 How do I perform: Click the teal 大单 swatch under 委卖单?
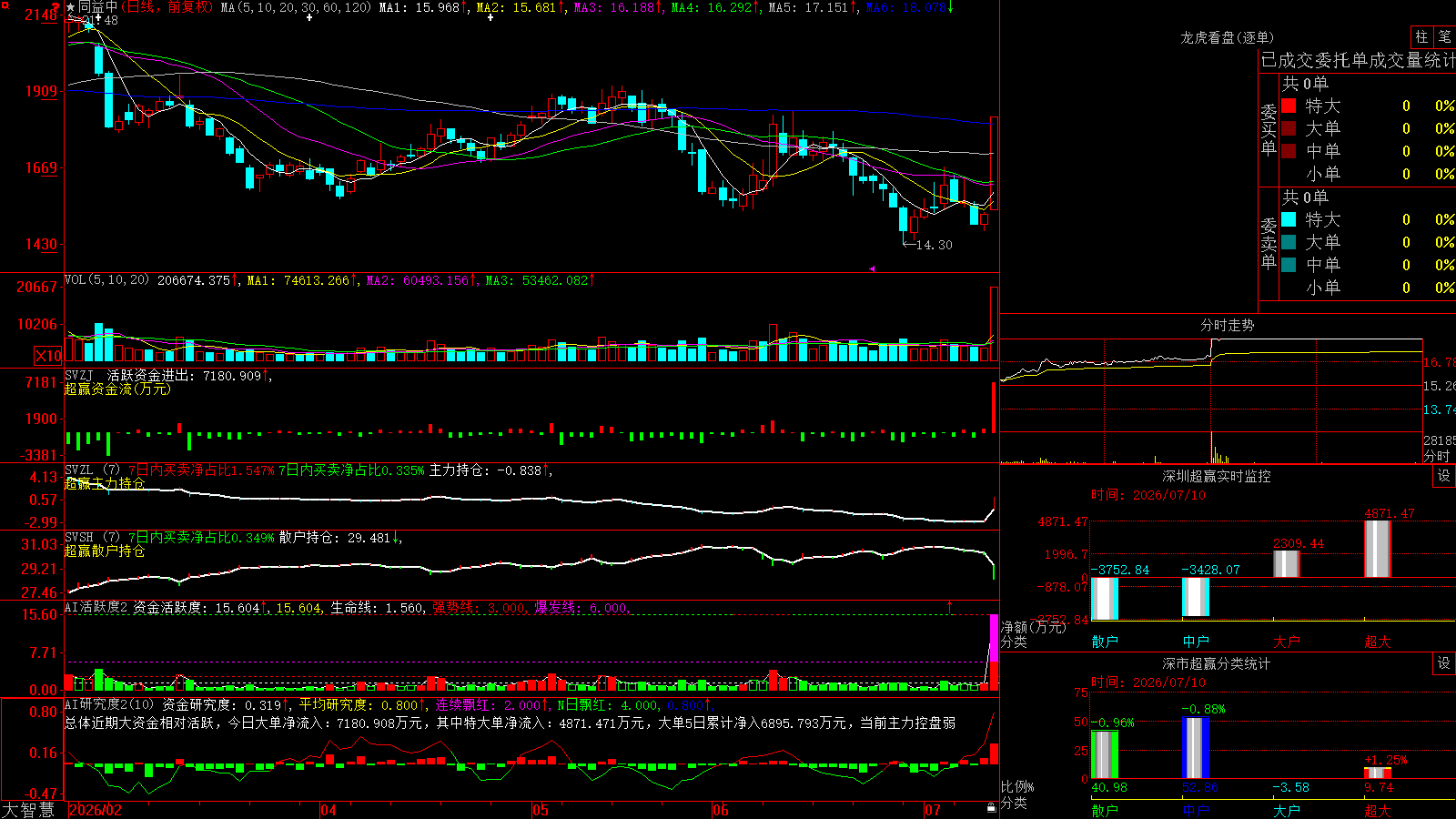click(1289, 242)
